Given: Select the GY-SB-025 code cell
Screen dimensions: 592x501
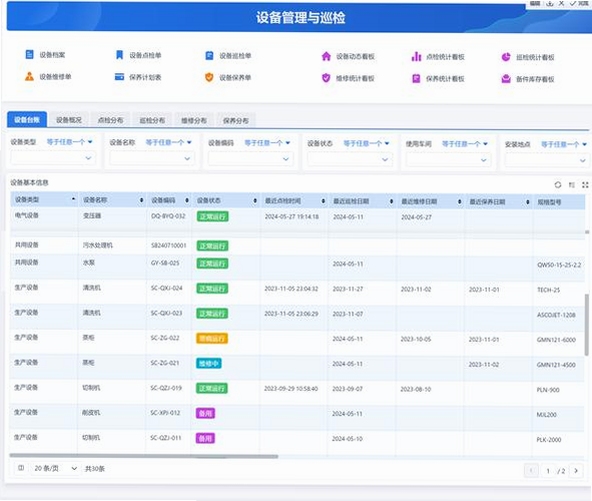Looking at the screenshot, I should pos(165,263).
